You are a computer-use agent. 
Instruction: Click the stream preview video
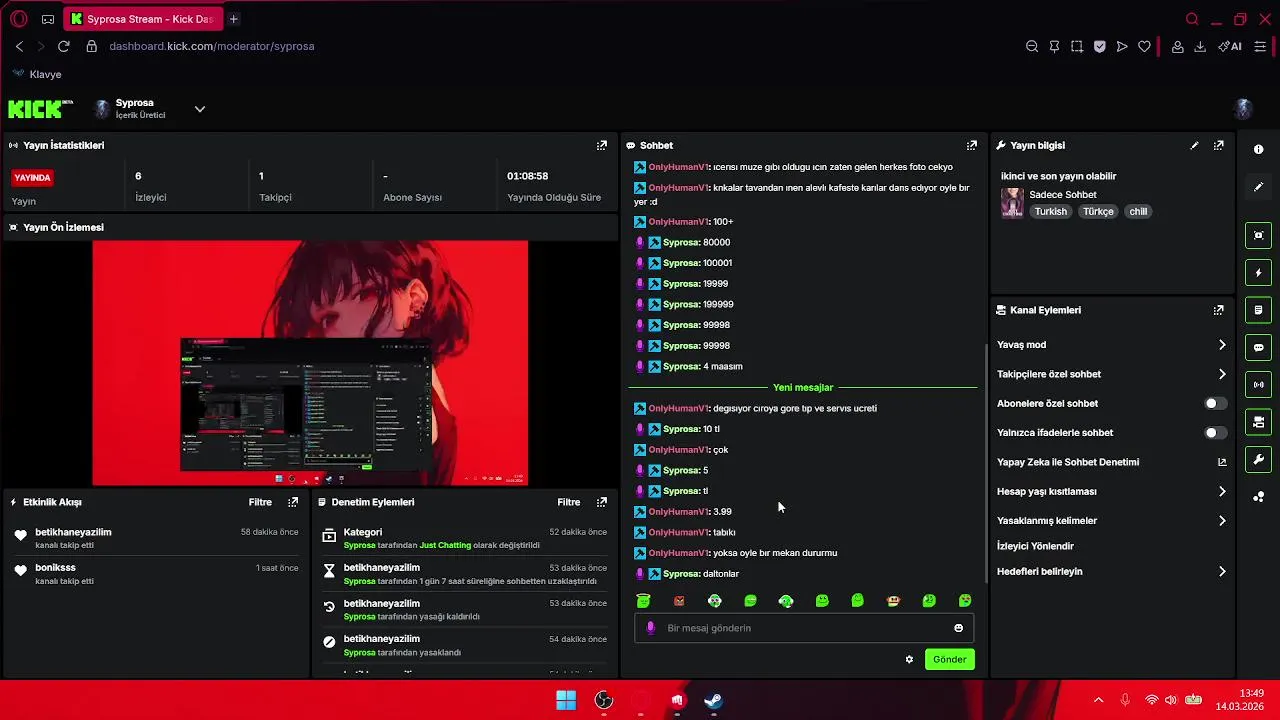tap(310, 362)
